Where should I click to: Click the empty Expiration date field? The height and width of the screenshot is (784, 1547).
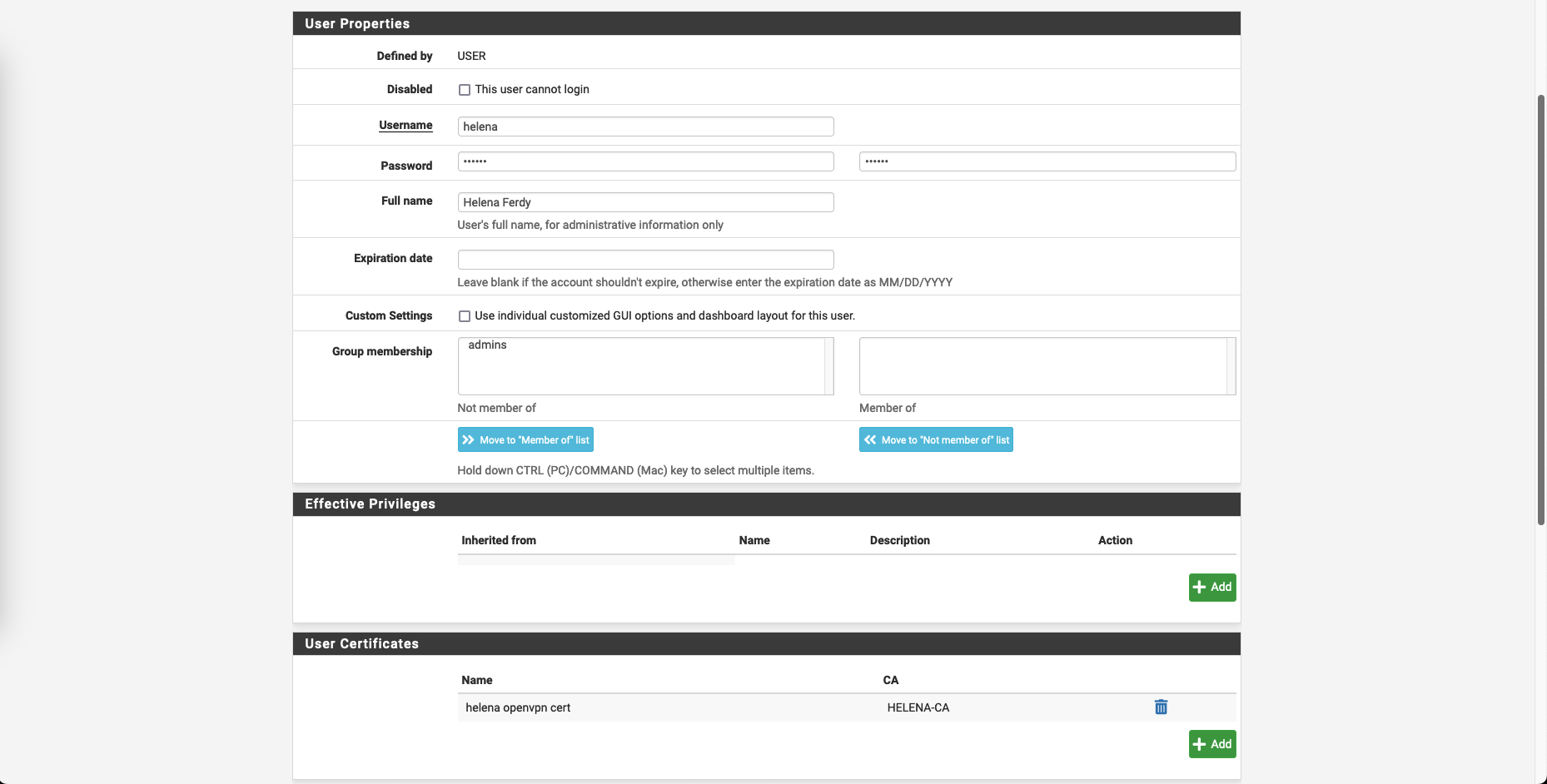click(x=645, y=260)
